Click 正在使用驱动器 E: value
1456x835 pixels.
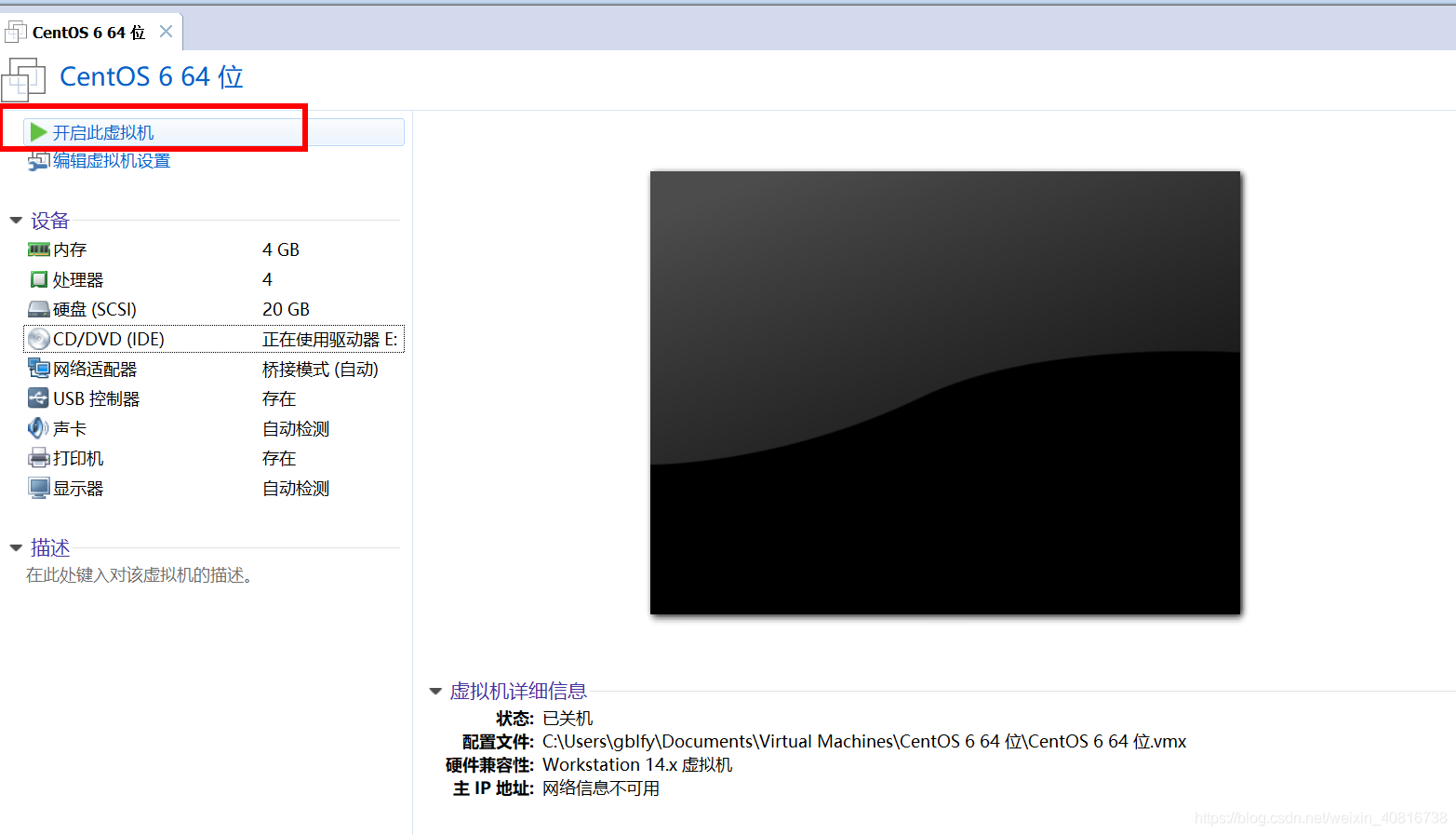point(330,339)
